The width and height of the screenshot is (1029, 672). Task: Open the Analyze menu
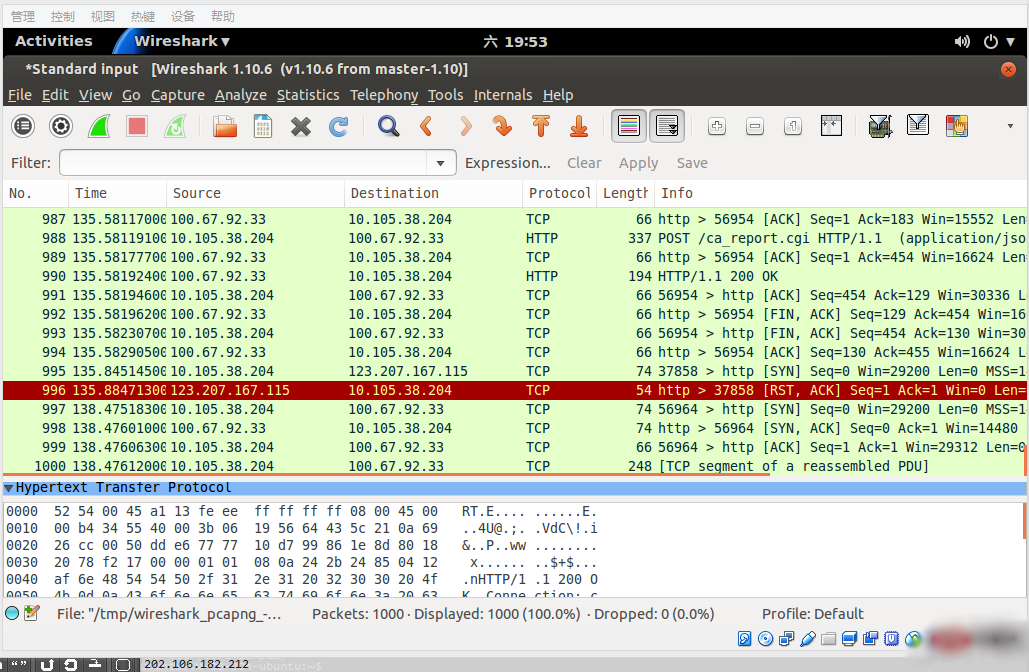click(x=240, y=95)
